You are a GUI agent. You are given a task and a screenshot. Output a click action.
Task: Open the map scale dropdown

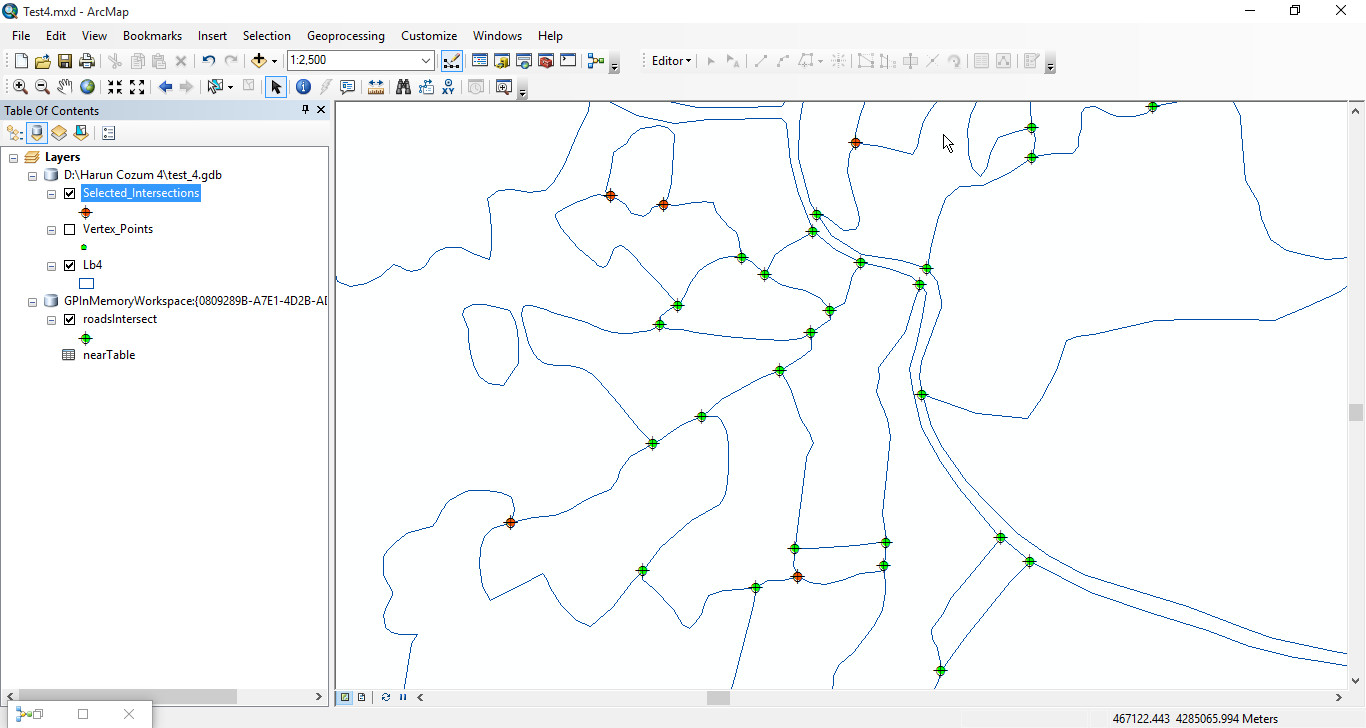[426, 61]
